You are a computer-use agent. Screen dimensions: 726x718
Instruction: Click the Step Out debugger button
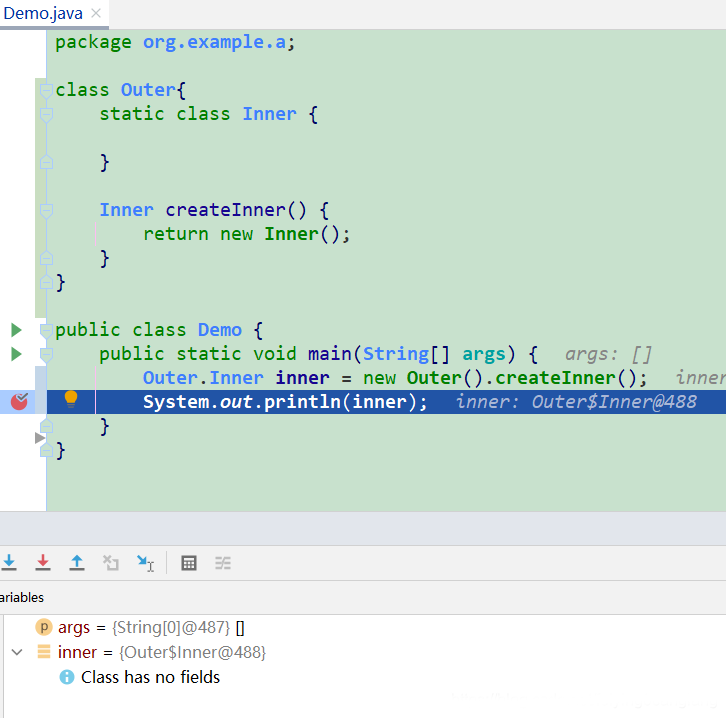click(x=77, y=562)
